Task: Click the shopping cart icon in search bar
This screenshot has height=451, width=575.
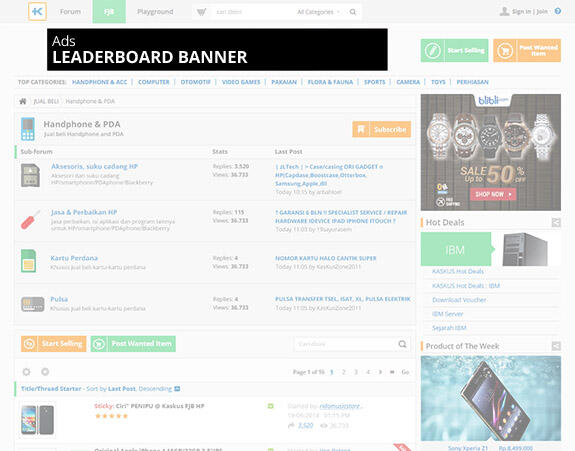Action: pos(201,12)
